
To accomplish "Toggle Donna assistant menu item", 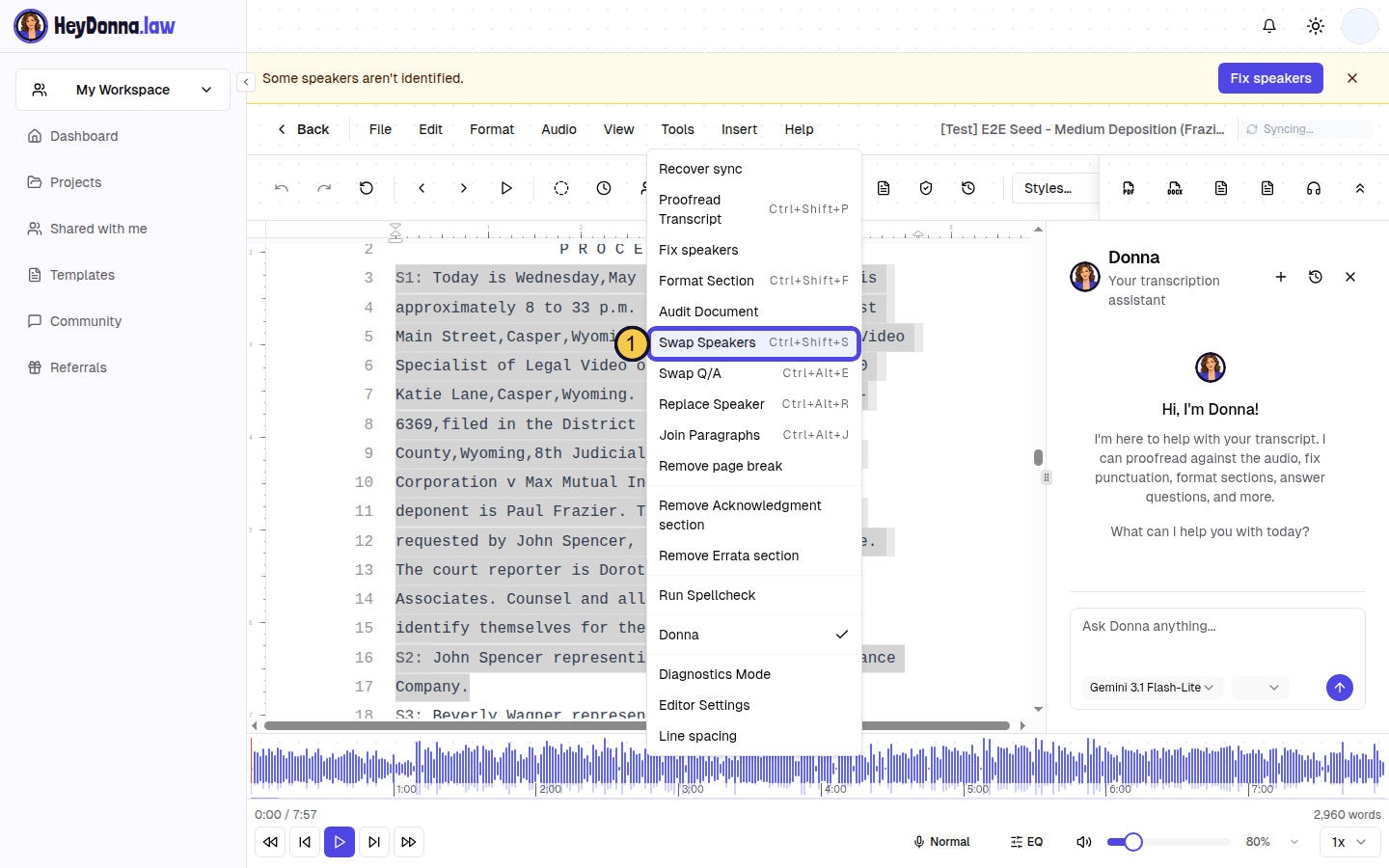I will pos(753,635).
